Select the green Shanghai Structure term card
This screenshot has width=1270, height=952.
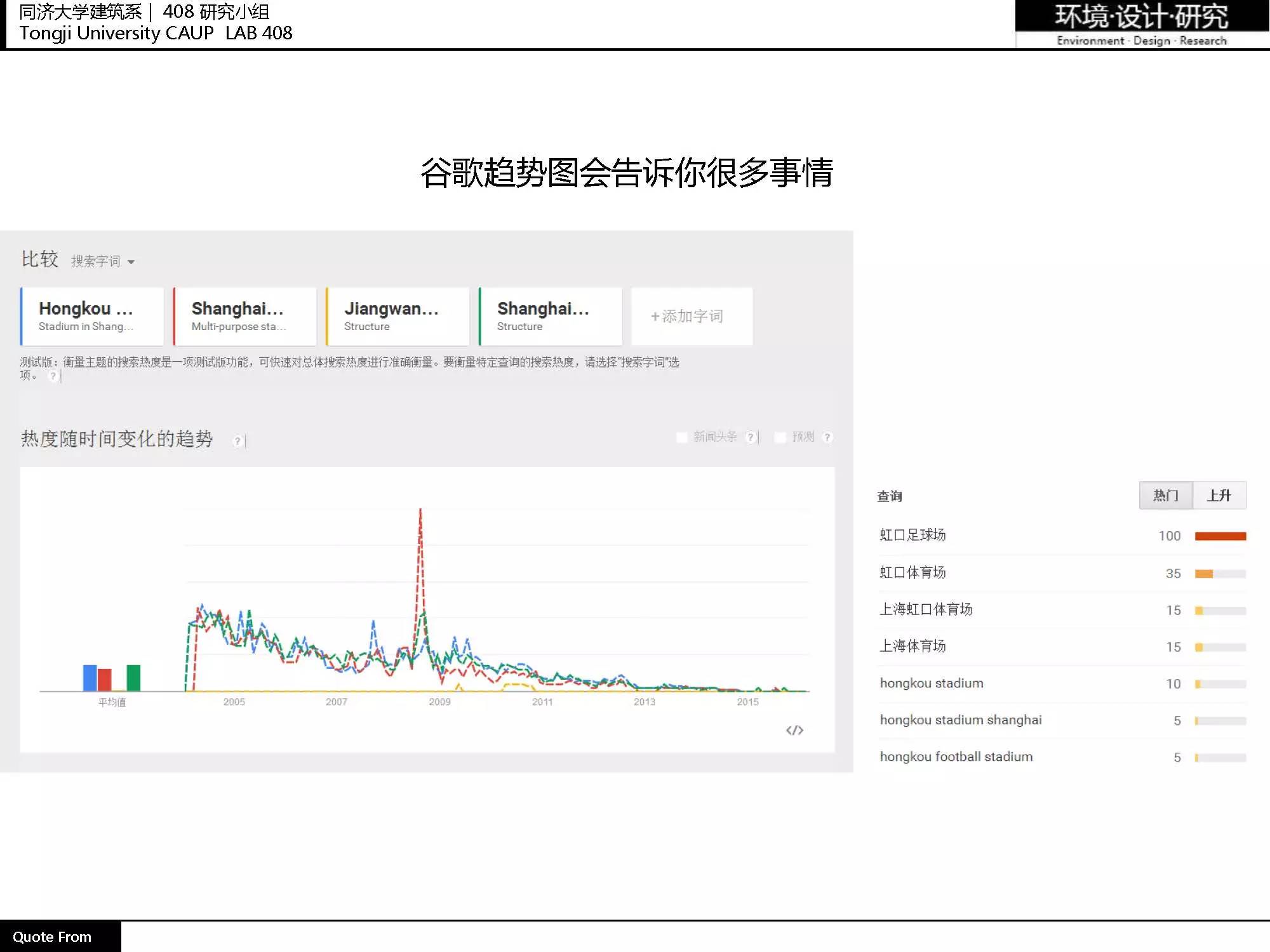point(551,316)
